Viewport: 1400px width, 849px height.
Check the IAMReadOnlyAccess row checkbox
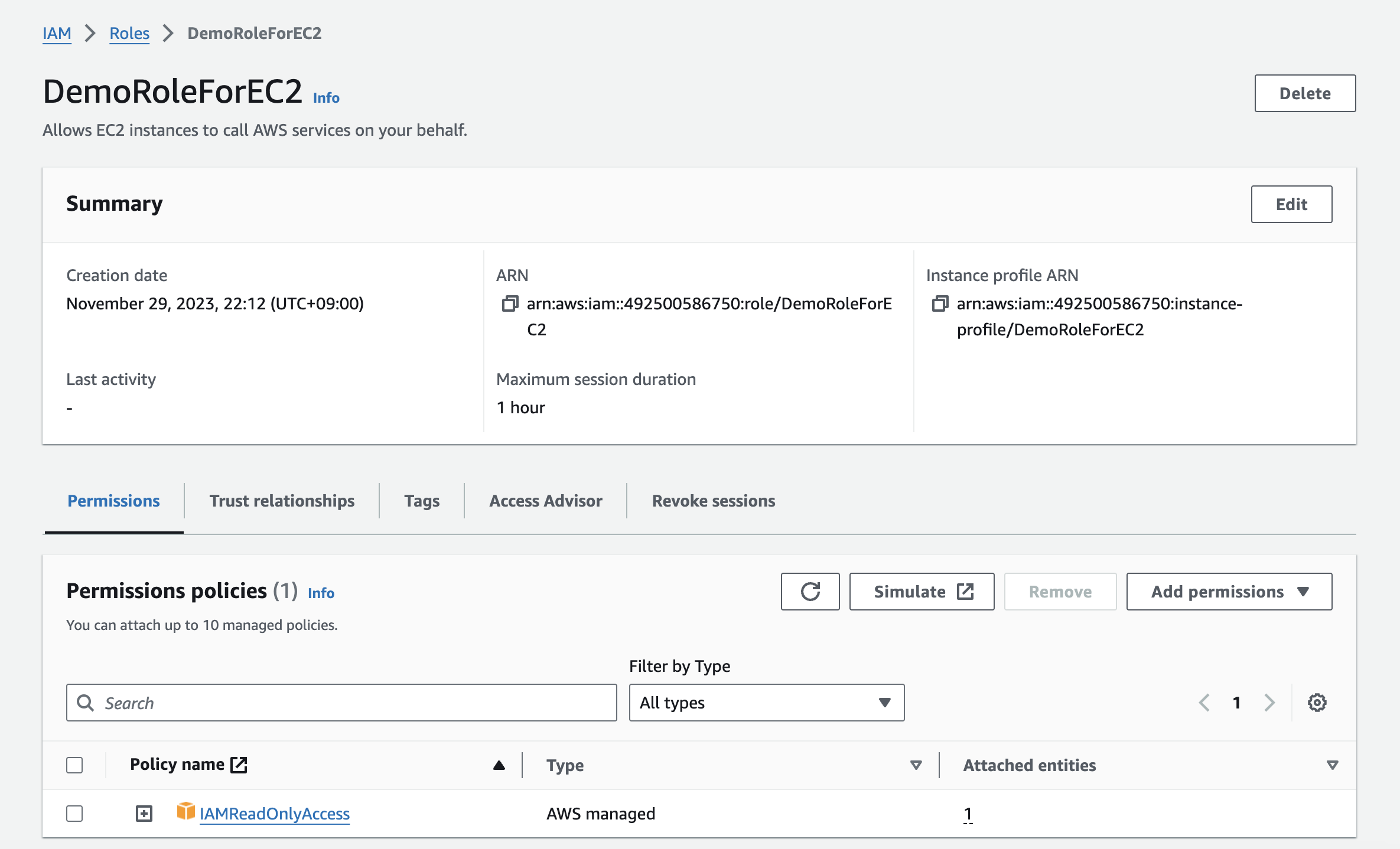click(x=74, y=814)
